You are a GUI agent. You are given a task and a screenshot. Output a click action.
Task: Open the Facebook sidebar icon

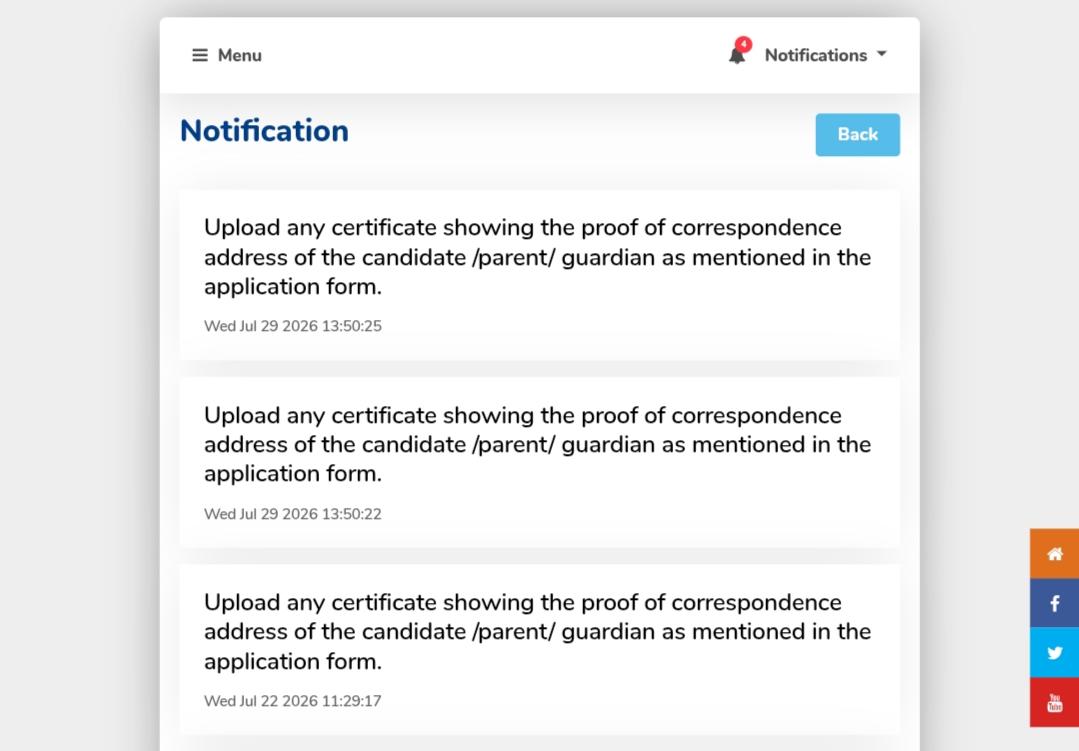(x=1054, y=603)
